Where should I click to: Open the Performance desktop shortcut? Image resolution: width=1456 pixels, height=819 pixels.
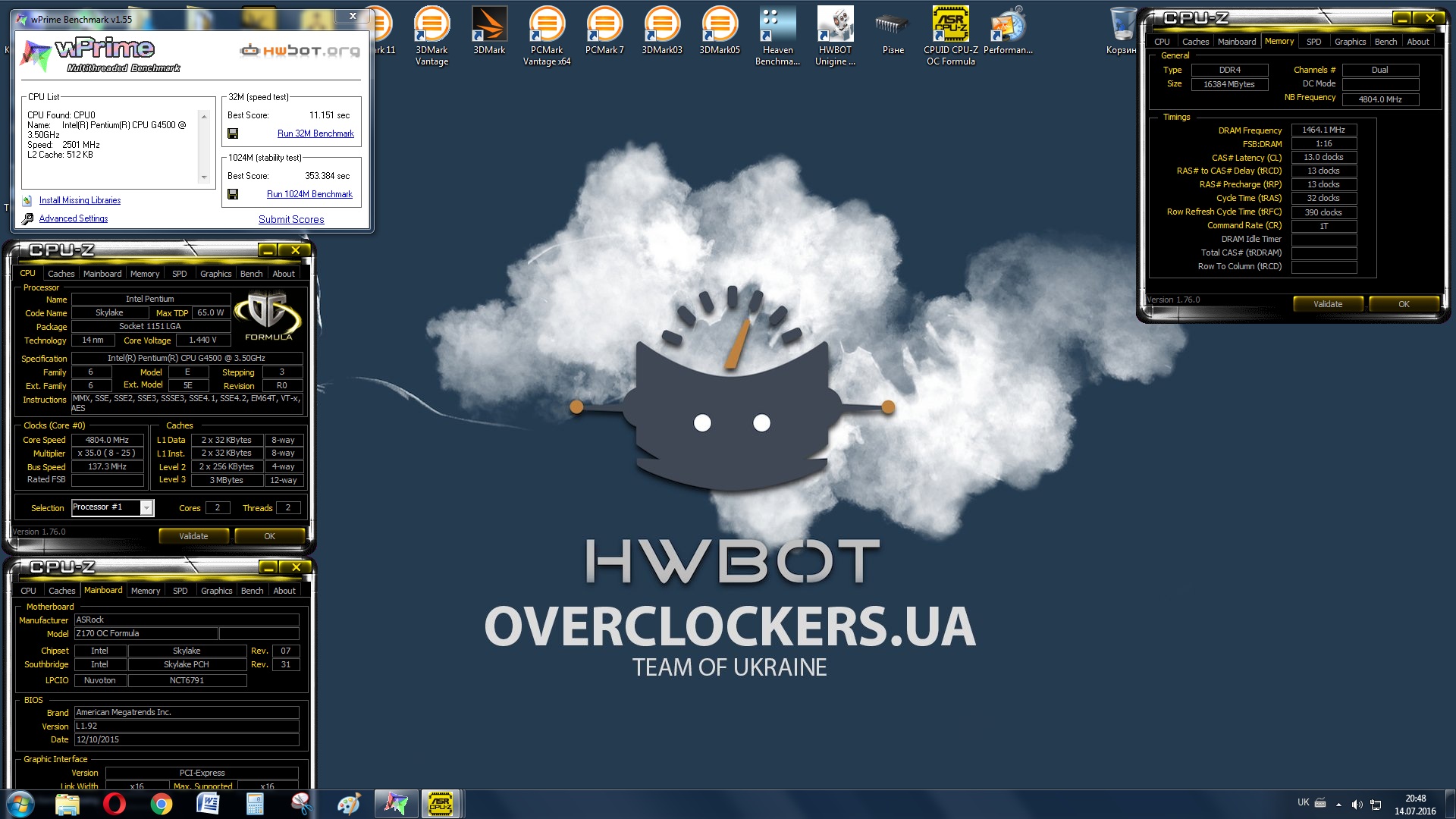pyautogui.click(x=1008, y=30)
